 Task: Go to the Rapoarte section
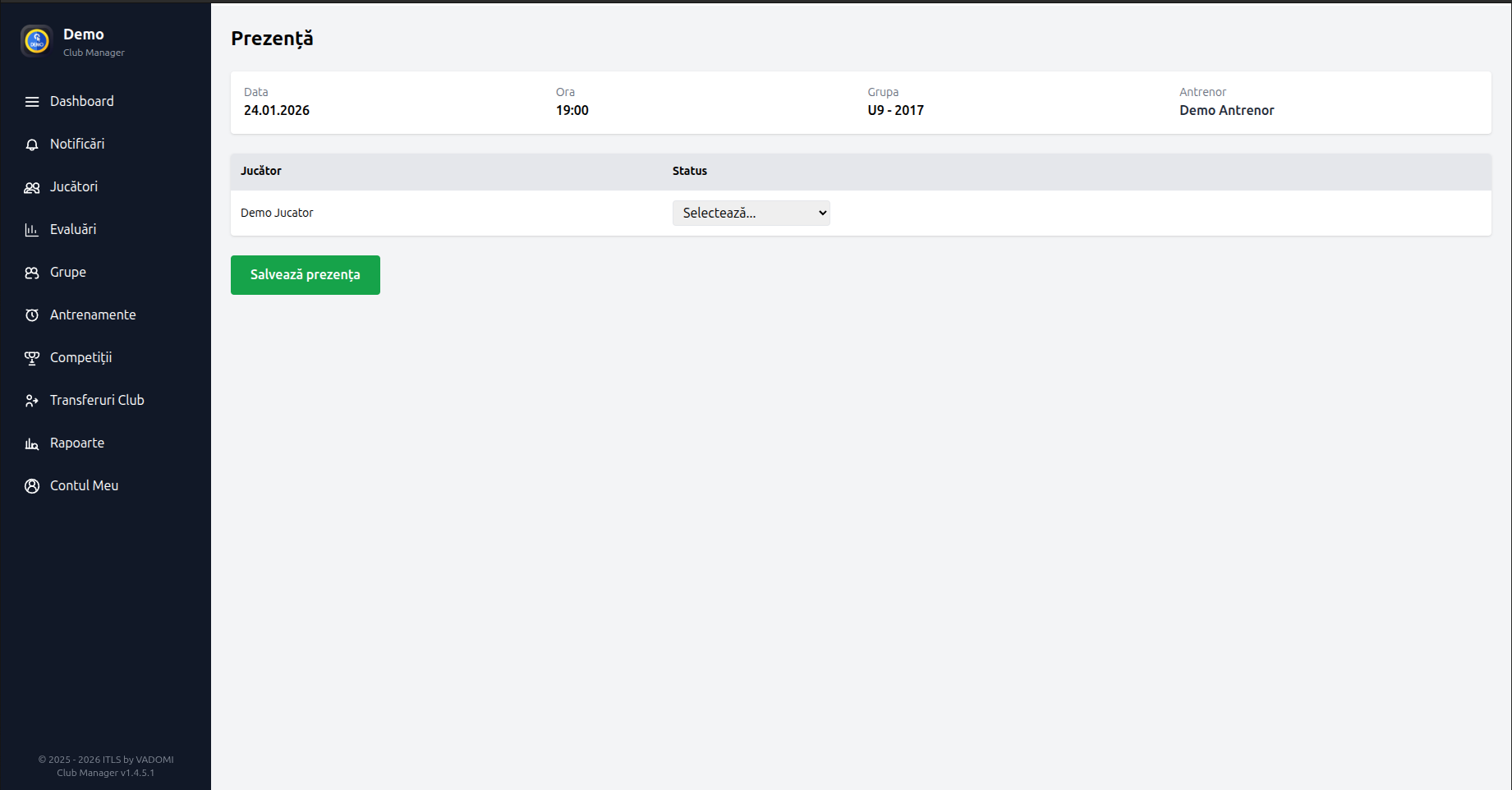[x=77, y=443]
